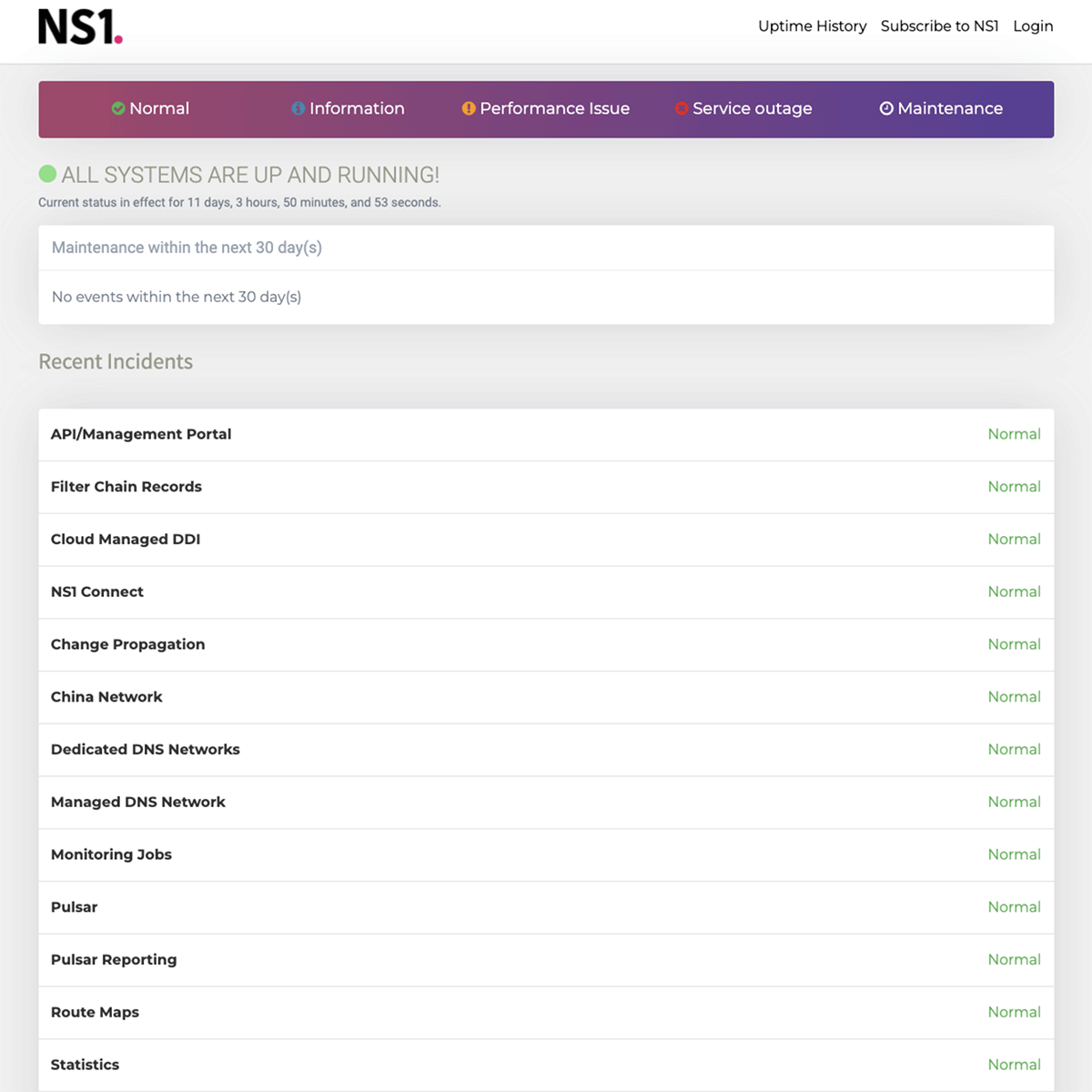Click the green Normal checkmark icon
Screen dimensions: 1092x1092
click(x=118, y=108)
